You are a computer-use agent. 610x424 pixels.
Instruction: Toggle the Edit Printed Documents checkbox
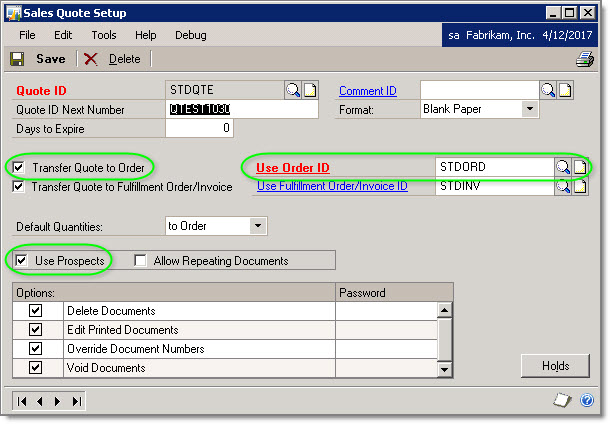35,329
